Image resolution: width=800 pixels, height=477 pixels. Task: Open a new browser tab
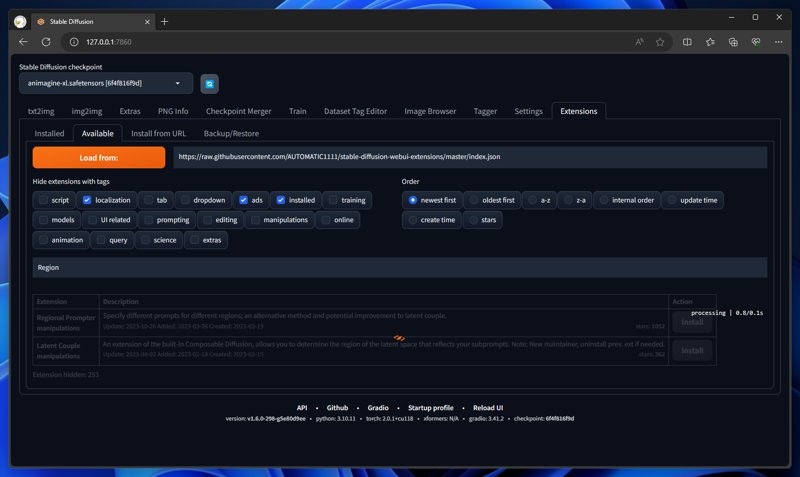(x=164, y=21)
